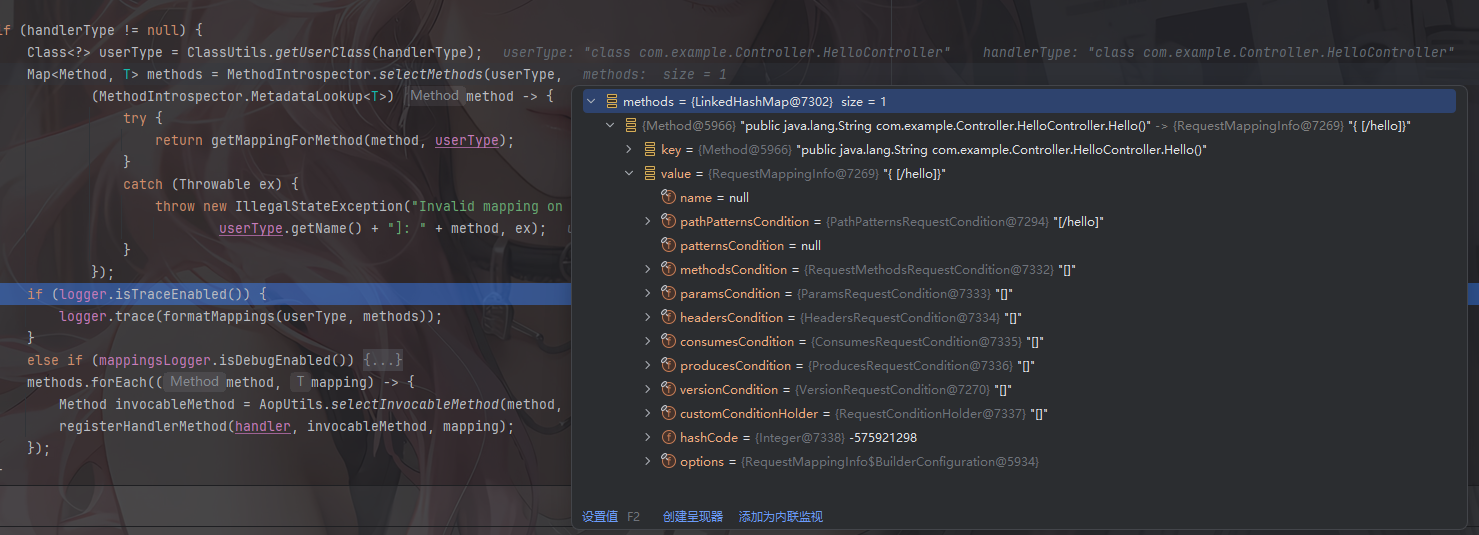
Task: Click the field icon beside name = null
Action: pyautogui.click(x=669, y=198)
